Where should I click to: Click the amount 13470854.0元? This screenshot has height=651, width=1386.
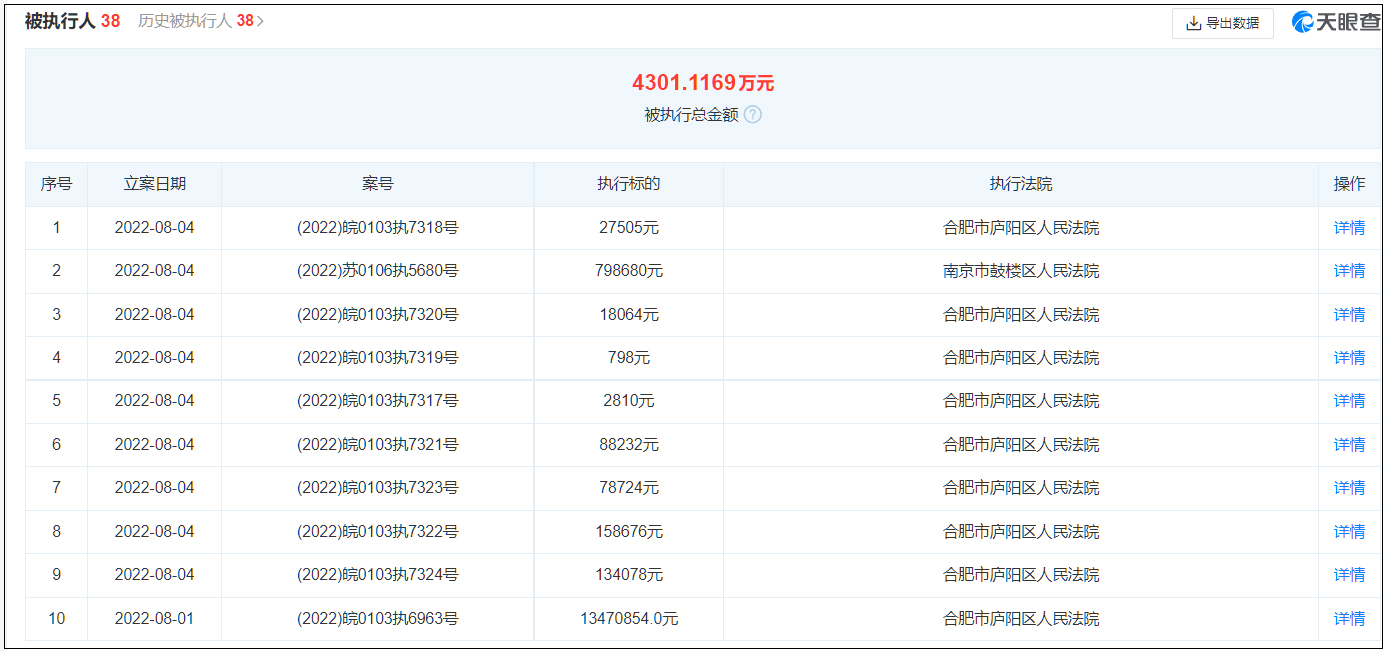pos(629,619)
